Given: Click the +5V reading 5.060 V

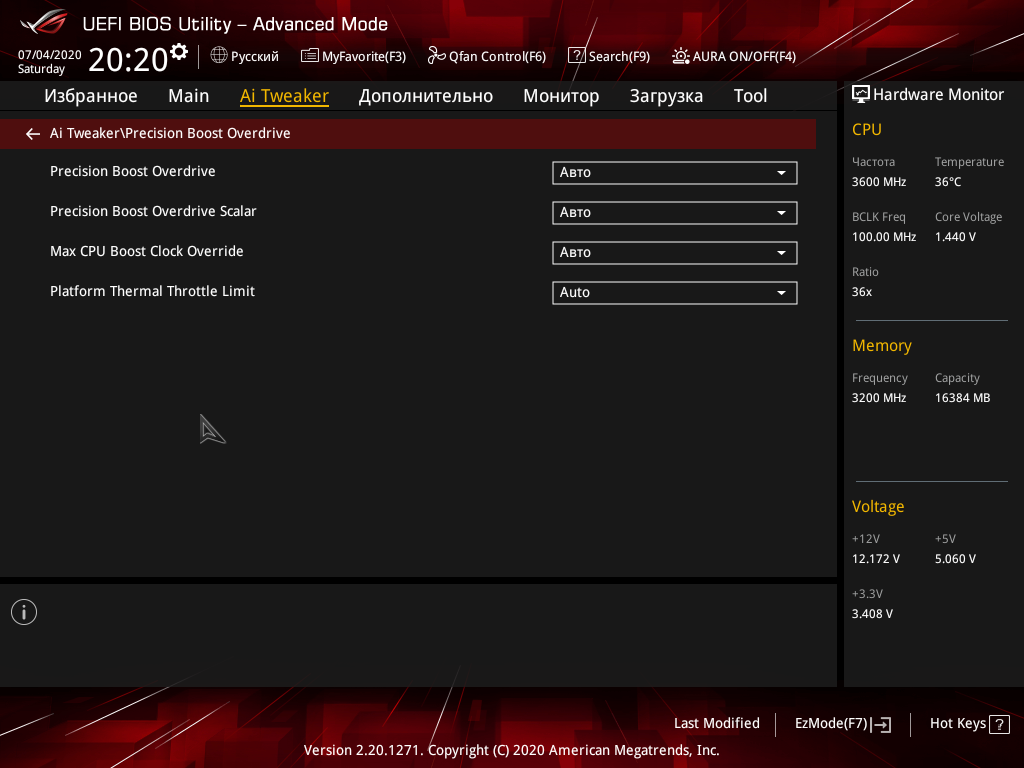Looking at the screenshot, I should coord(955,558).
